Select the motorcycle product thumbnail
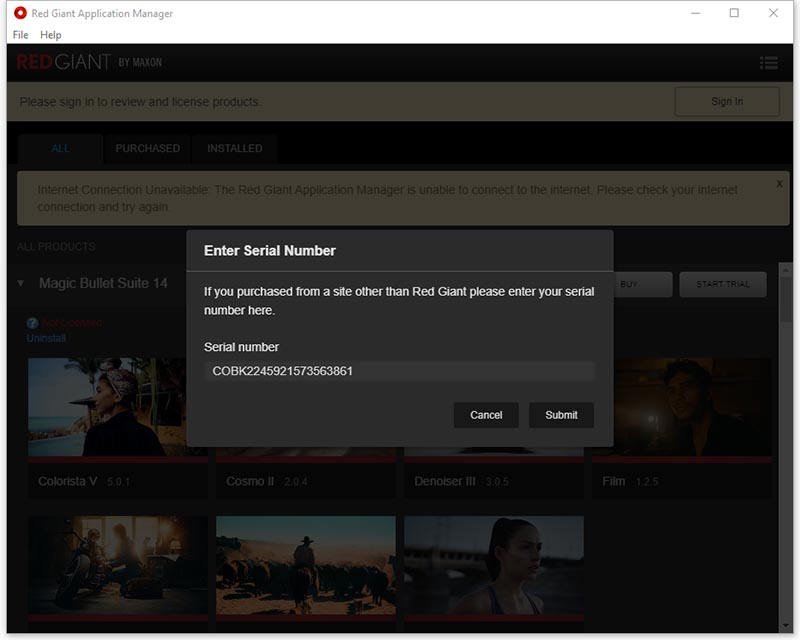Screen dimensions: 800x640 pos(118,565)
